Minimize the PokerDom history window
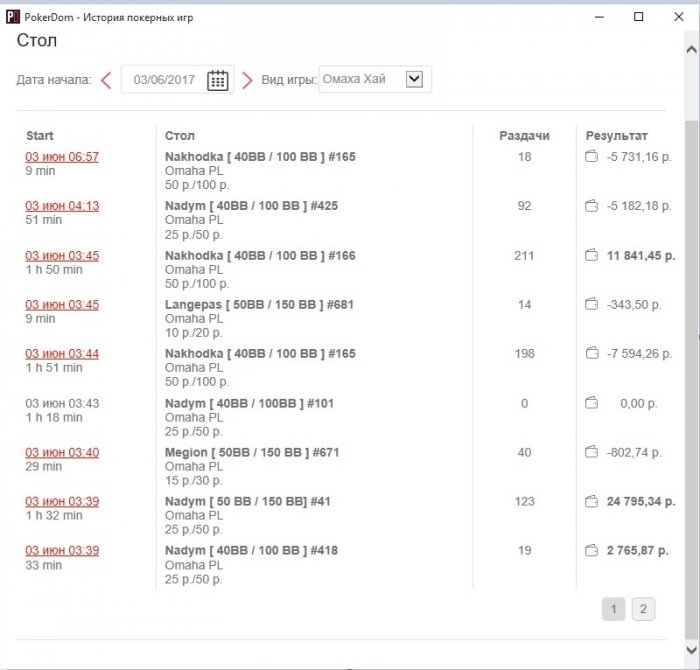Image resolution: width=700 pixels, height=670 pixels. pyautogui.click(x=600, y=17)
